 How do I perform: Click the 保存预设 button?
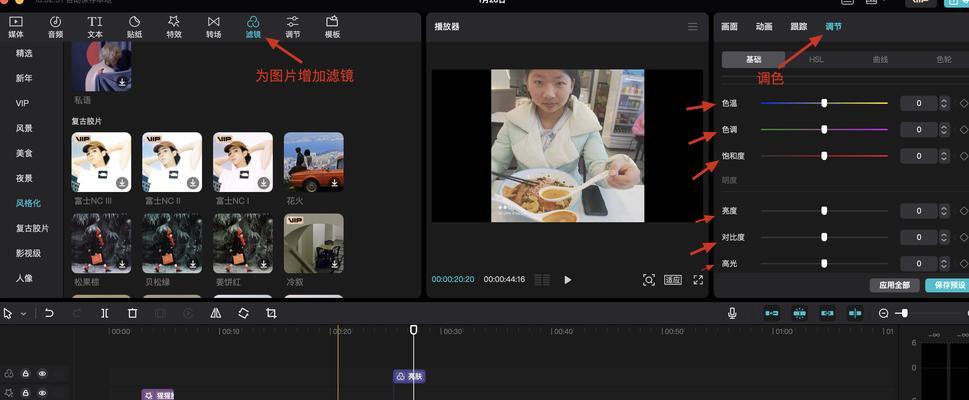(x=947, y=285)
